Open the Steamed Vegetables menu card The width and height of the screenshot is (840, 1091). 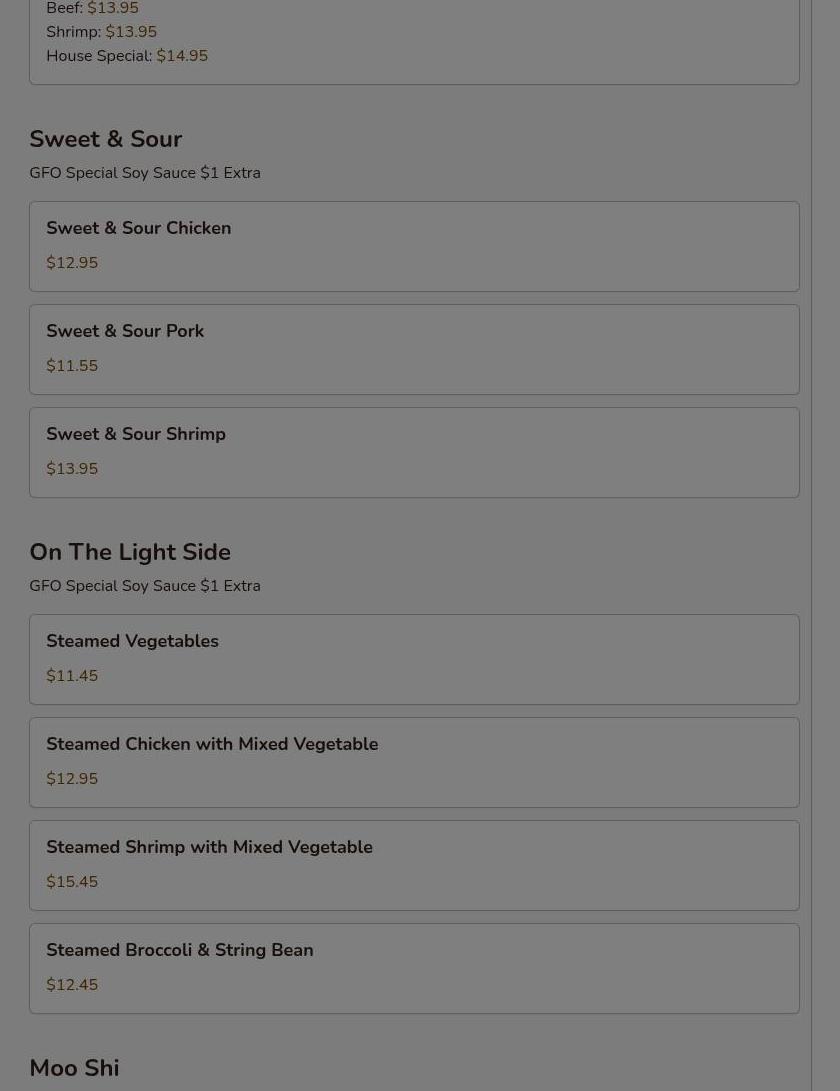tap(414, 660)
